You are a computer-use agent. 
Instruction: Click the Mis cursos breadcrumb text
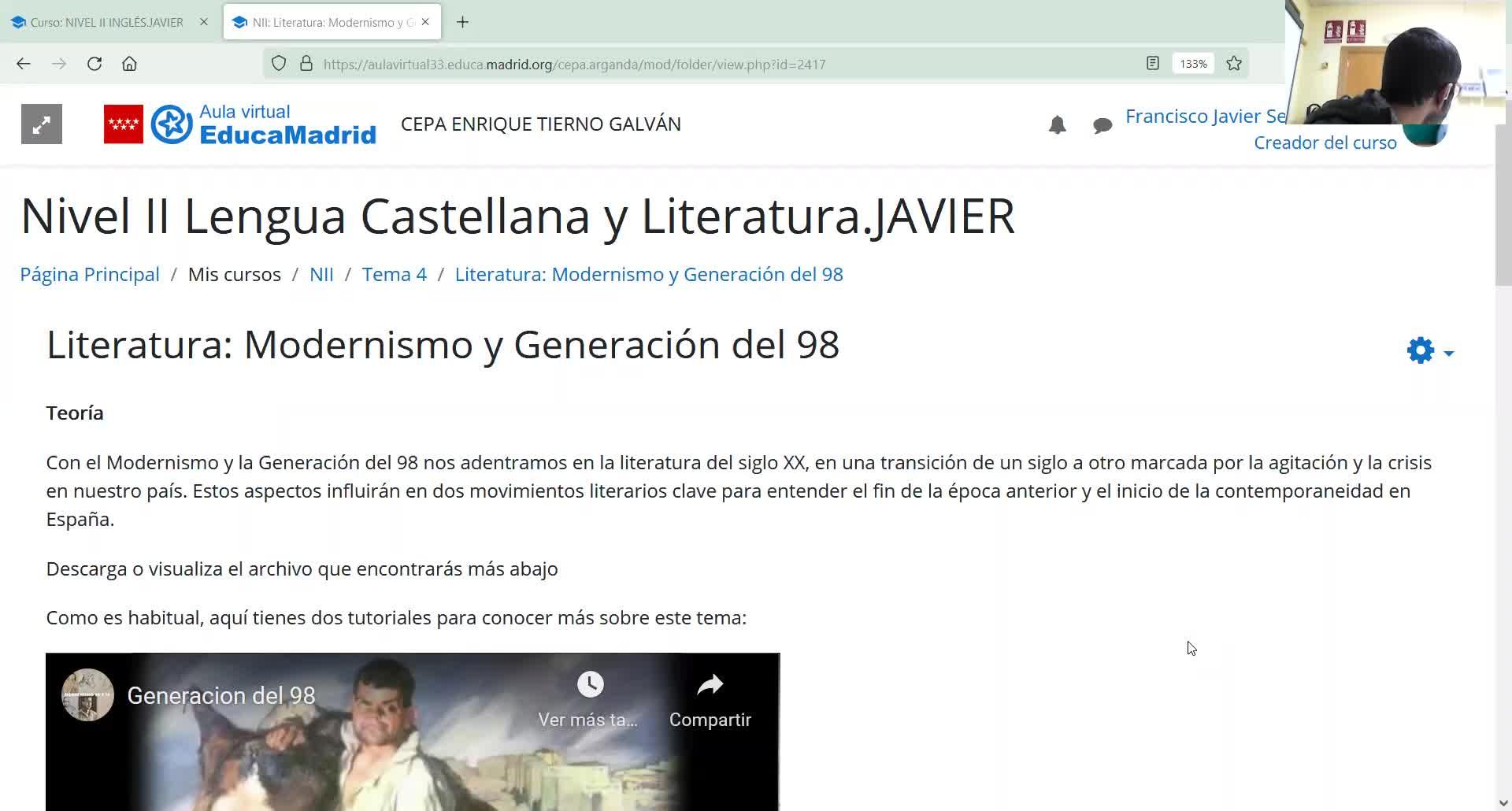click(x=235, y=274)
